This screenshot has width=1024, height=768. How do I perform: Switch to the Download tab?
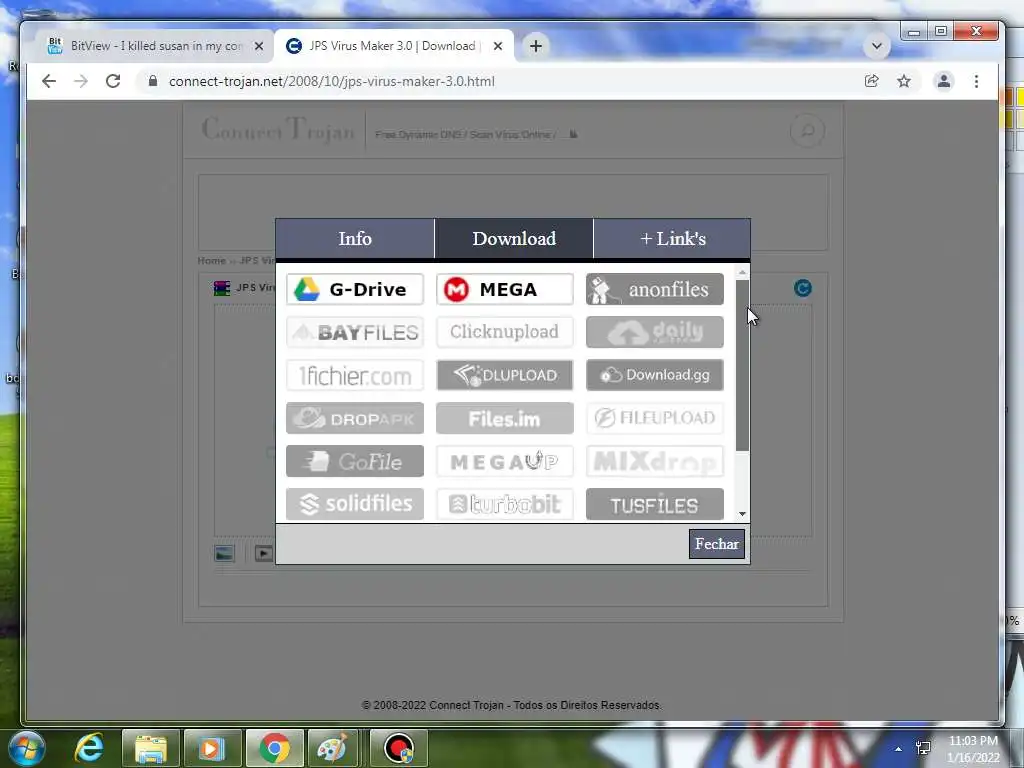coord(514,239)
